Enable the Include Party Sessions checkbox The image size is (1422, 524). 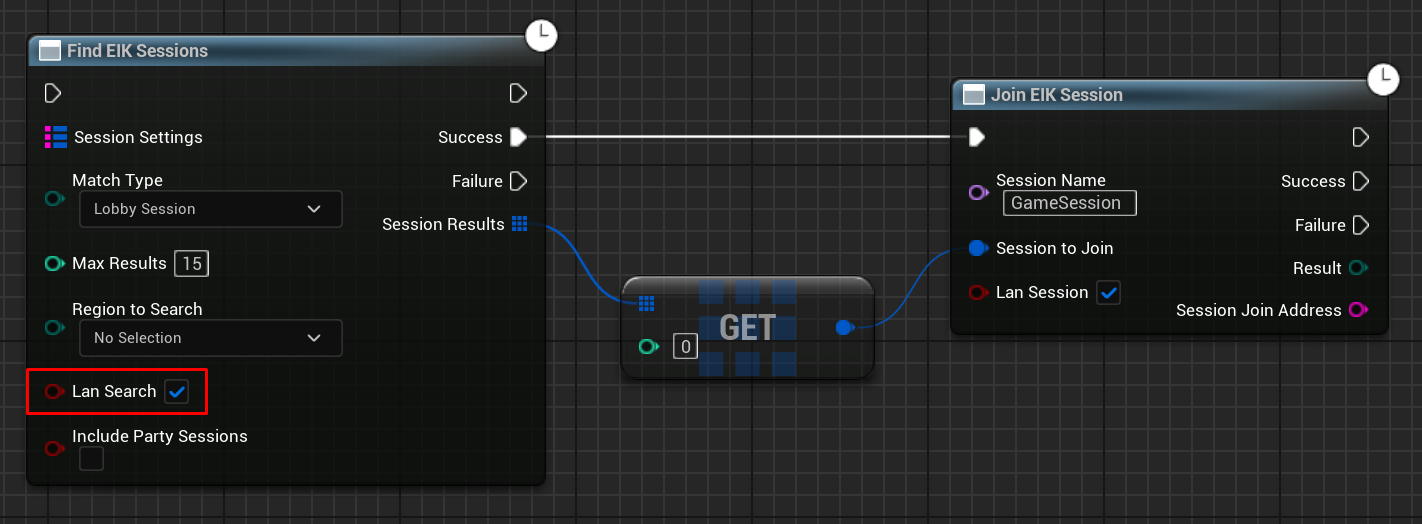point(91,459)
